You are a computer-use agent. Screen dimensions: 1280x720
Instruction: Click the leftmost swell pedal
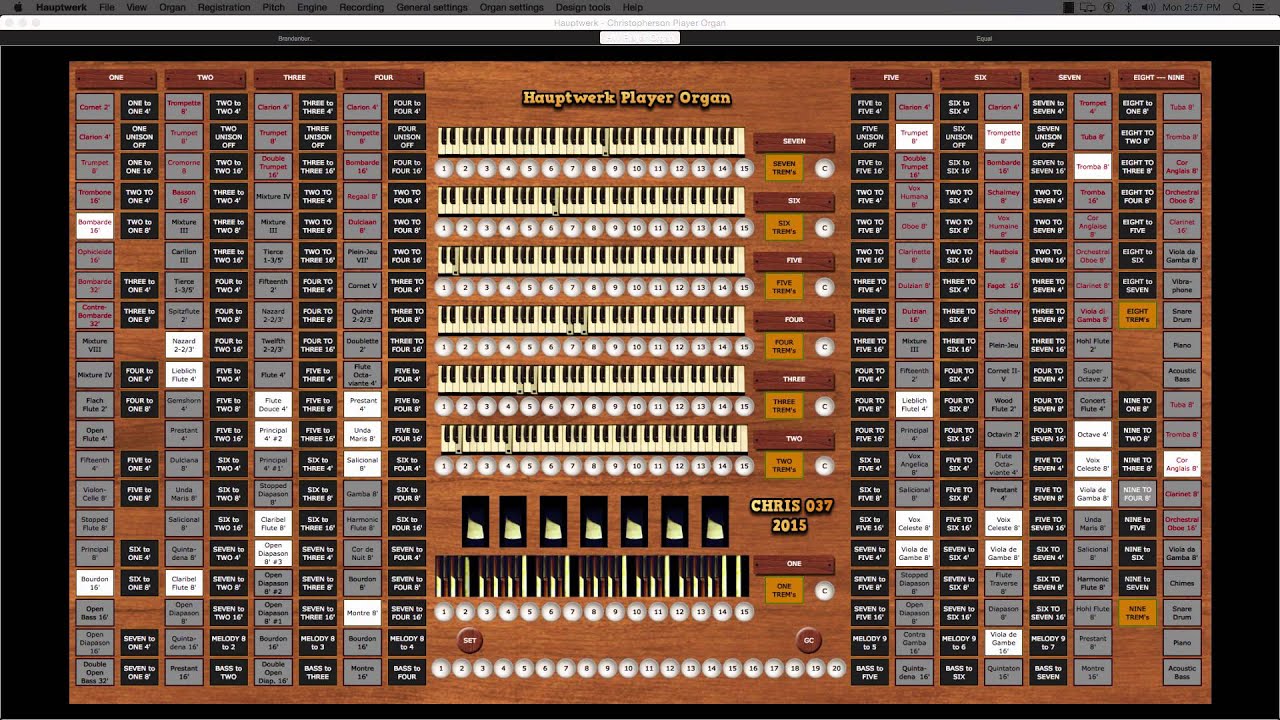click(x=475, y=521)
